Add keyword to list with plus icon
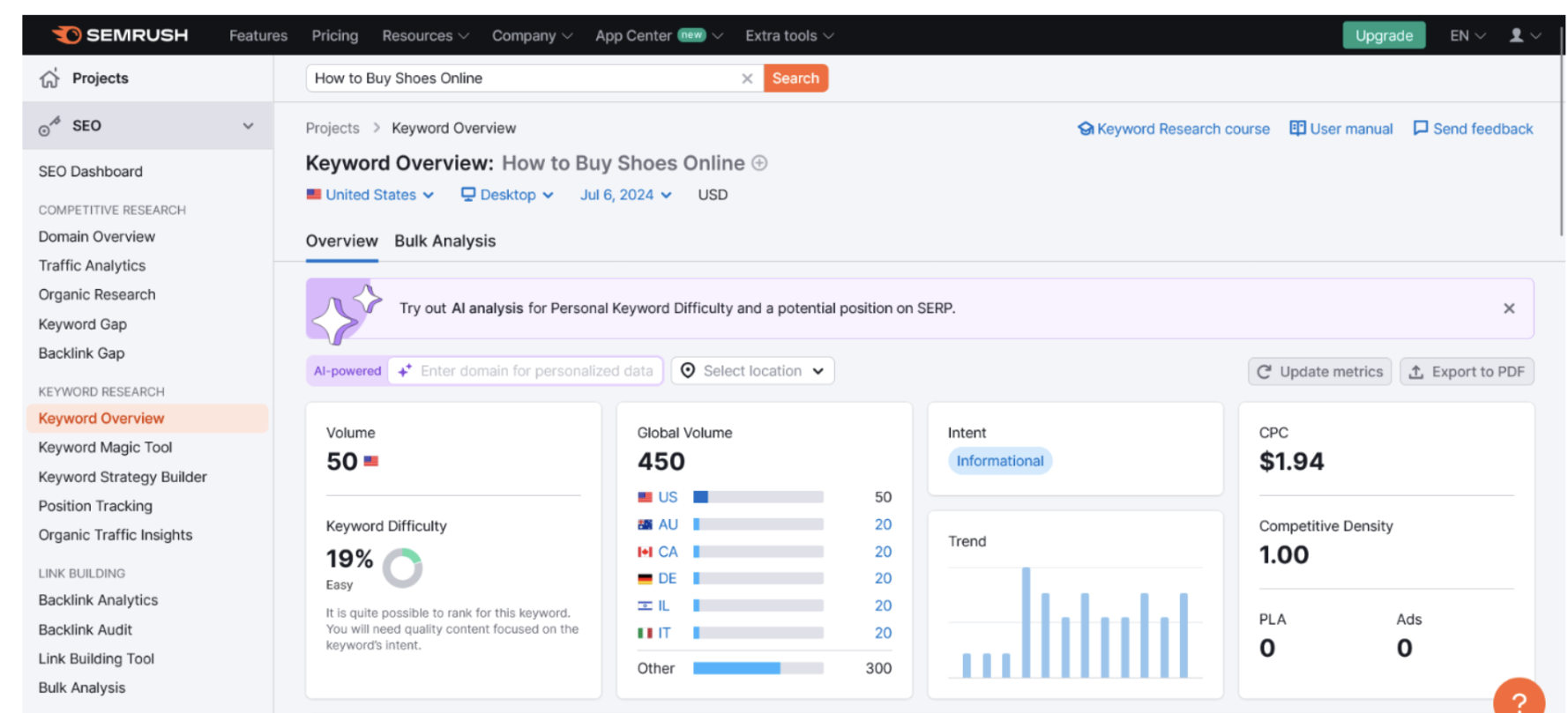1568x713 pixels. (x=759, y=163)
